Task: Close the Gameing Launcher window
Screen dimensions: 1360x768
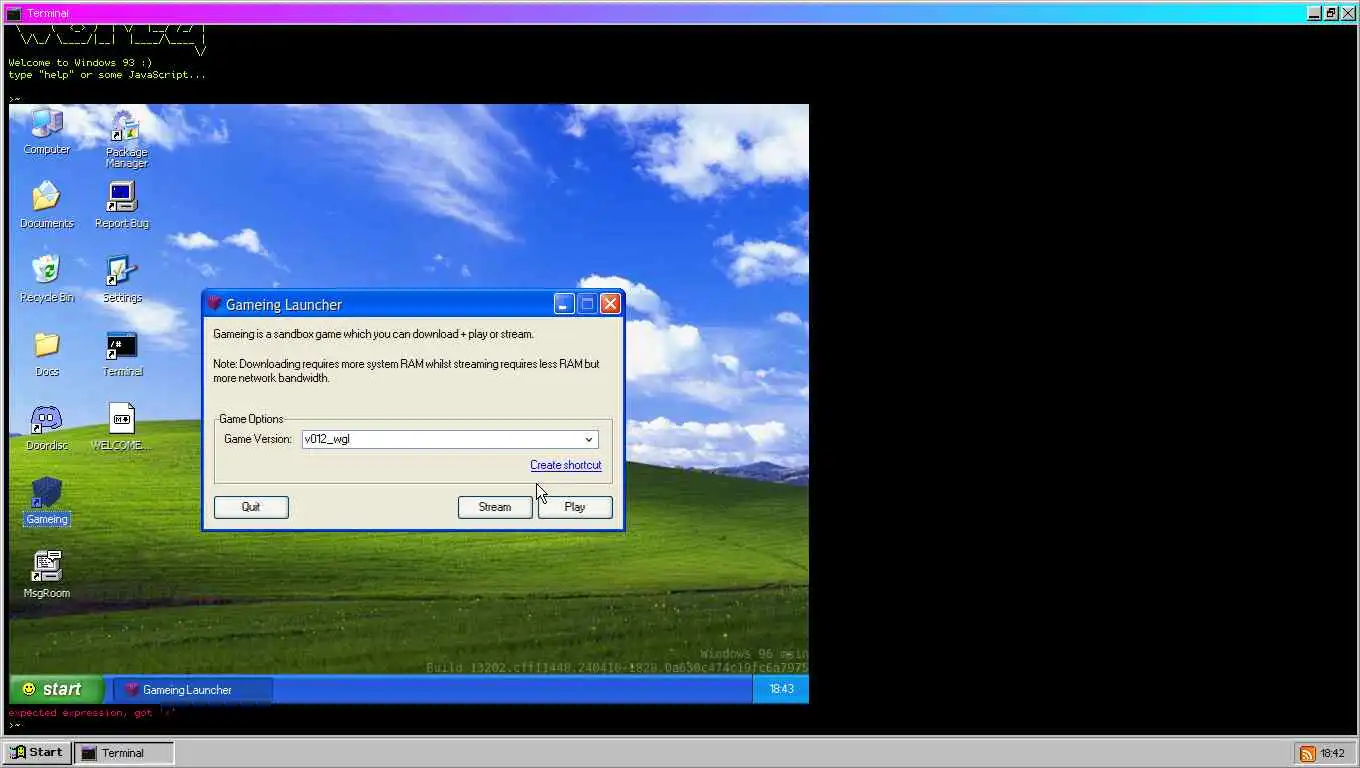Action: (x=610, y=304)
